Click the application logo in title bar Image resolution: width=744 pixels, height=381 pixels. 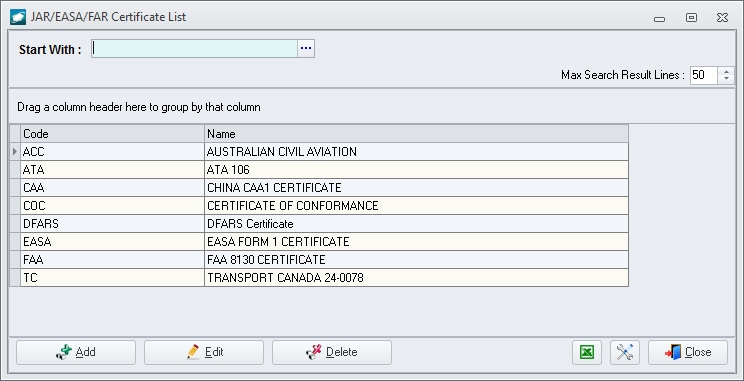(18, 17)
